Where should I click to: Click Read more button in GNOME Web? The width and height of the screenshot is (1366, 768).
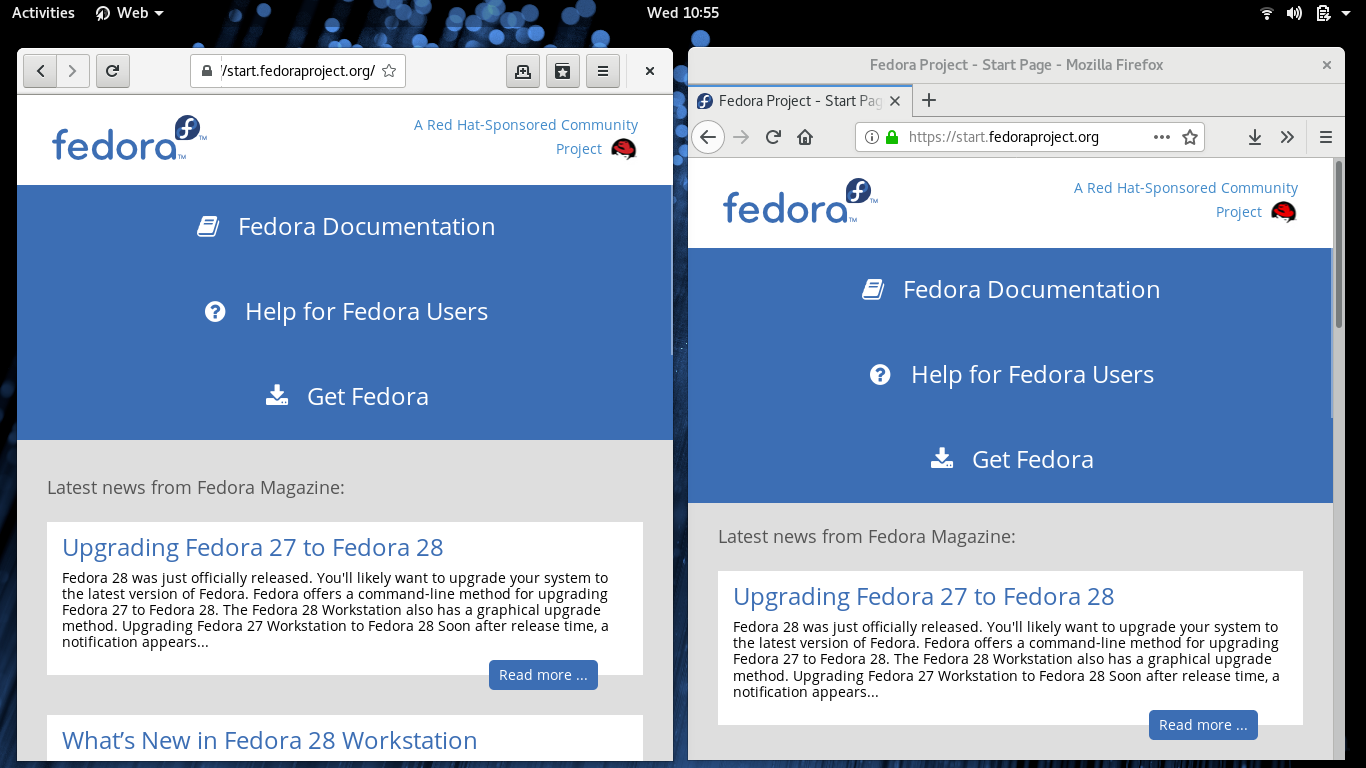(543, 675)
